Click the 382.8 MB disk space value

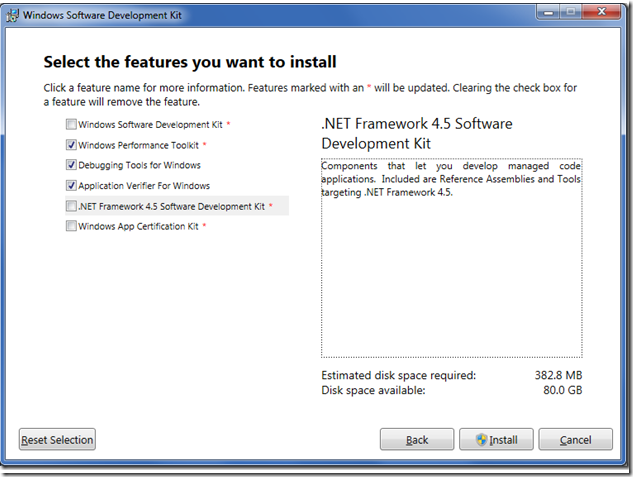click(558, 375)
